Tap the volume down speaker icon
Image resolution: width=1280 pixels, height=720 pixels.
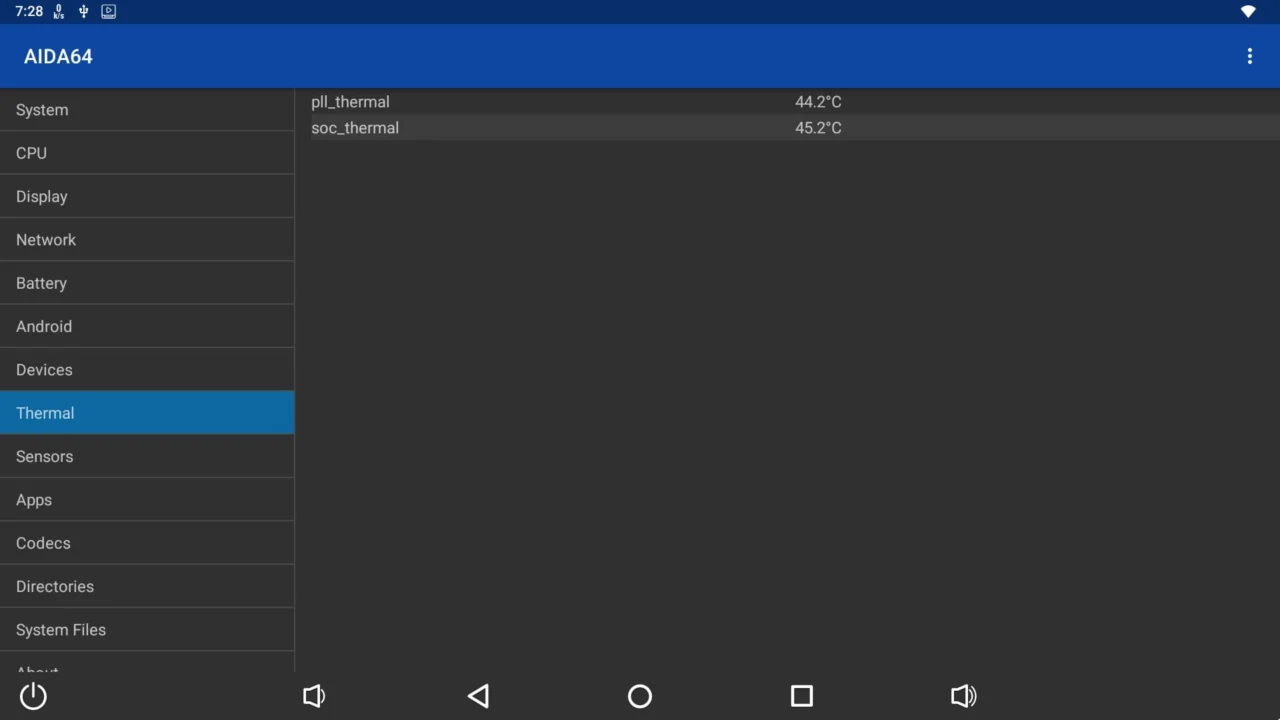tap(314, 695)
